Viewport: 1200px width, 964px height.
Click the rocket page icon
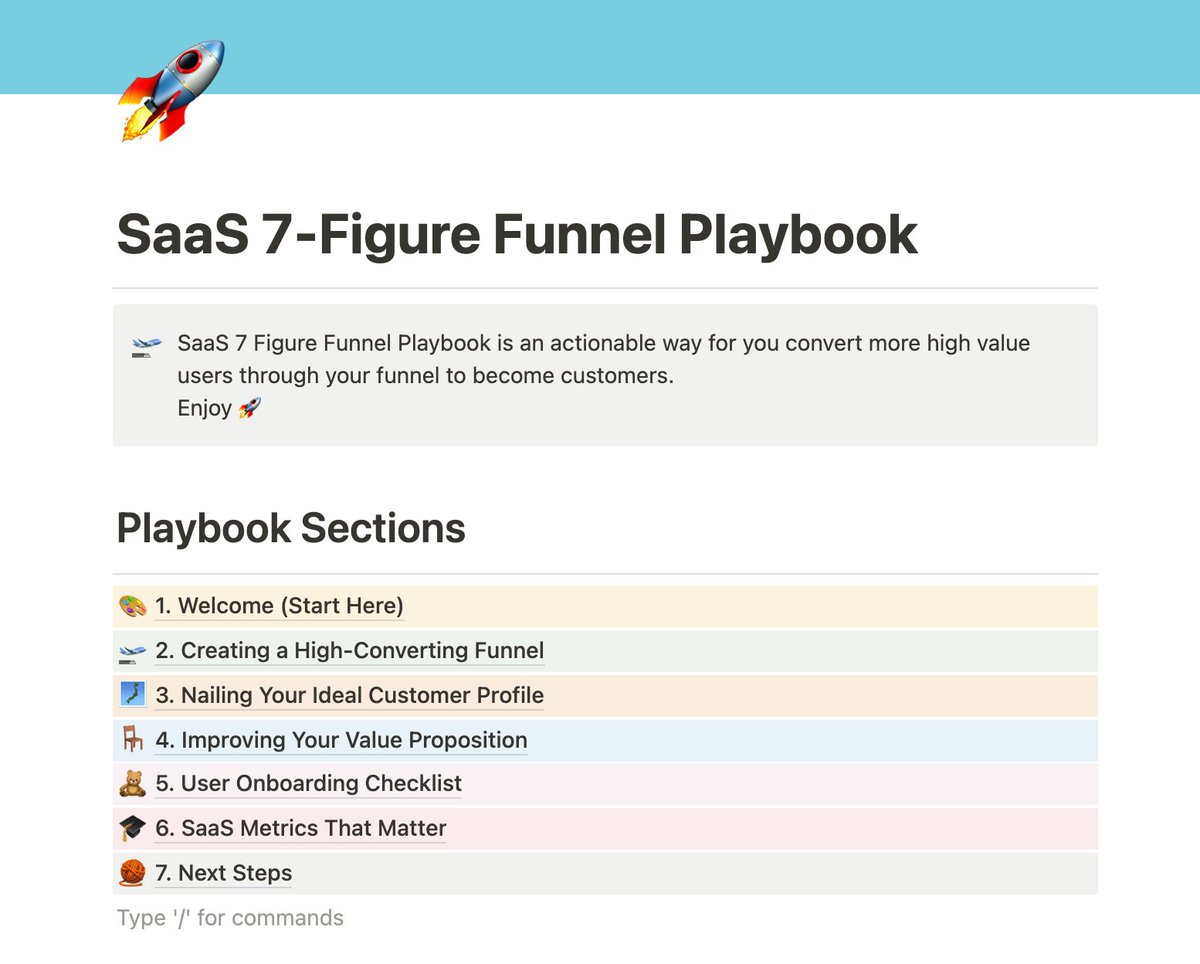click(x=171, y=92)
